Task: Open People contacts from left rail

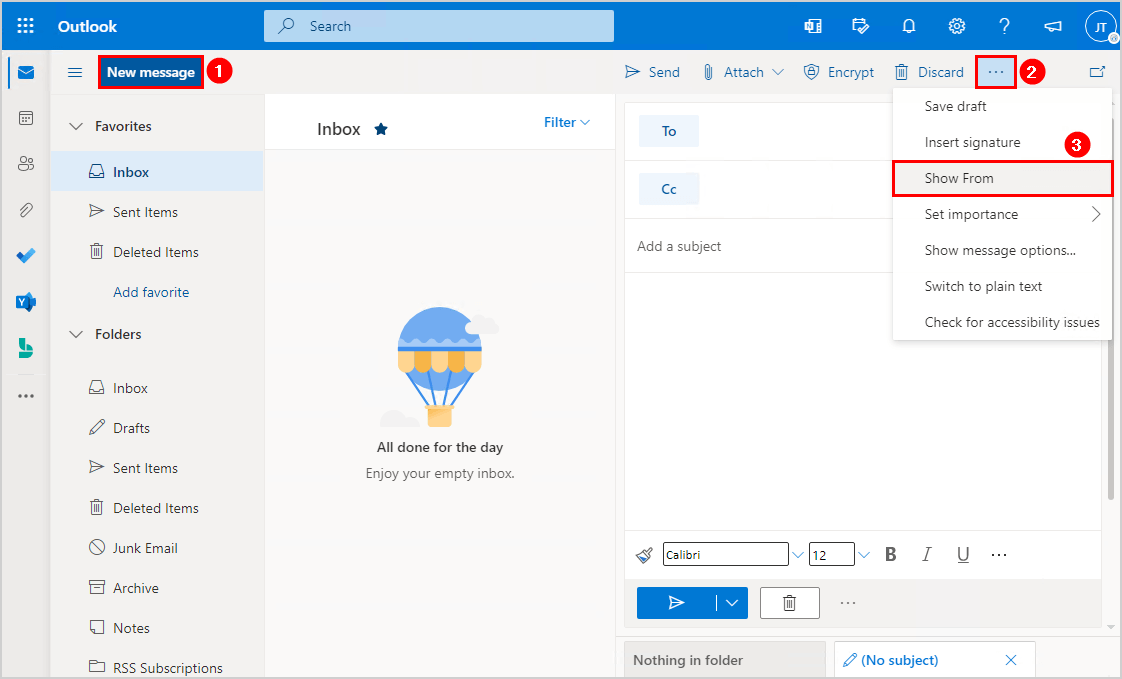Action: 26,164
